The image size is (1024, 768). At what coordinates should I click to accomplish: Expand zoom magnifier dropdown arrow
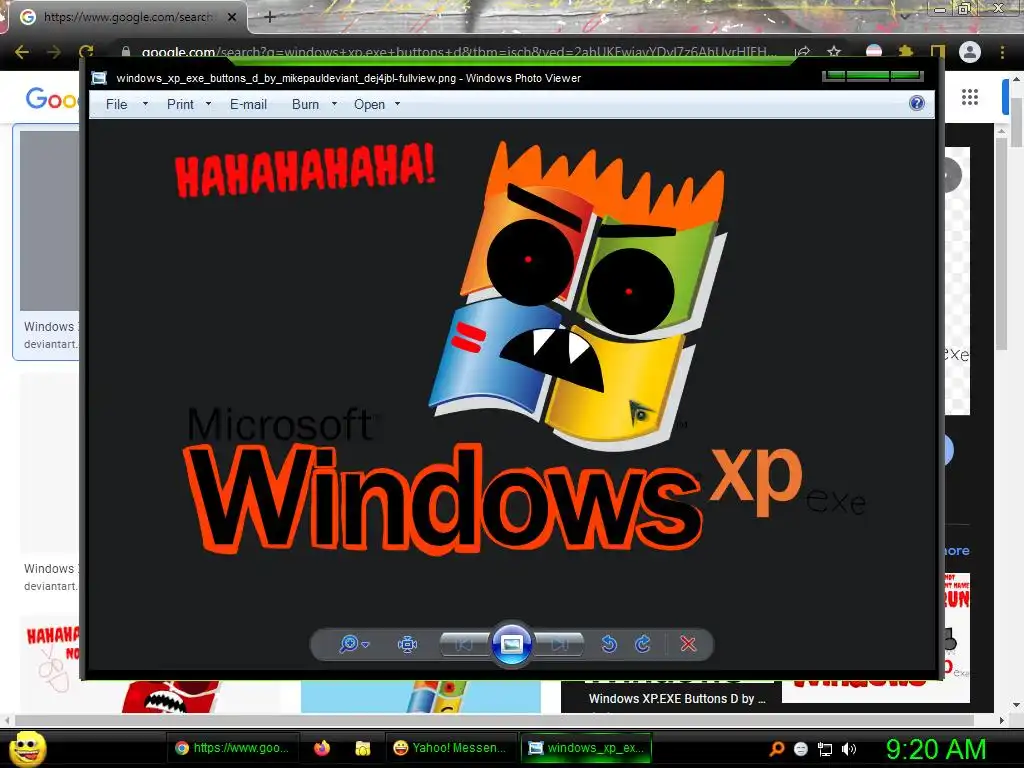(x=366, y=645)
